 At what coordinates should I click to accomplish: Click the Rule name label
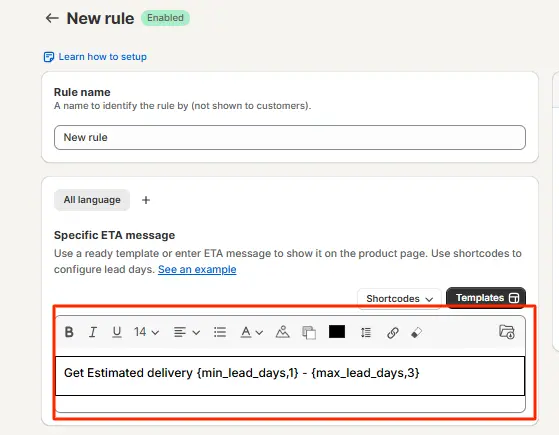click(x=82, y=92)
